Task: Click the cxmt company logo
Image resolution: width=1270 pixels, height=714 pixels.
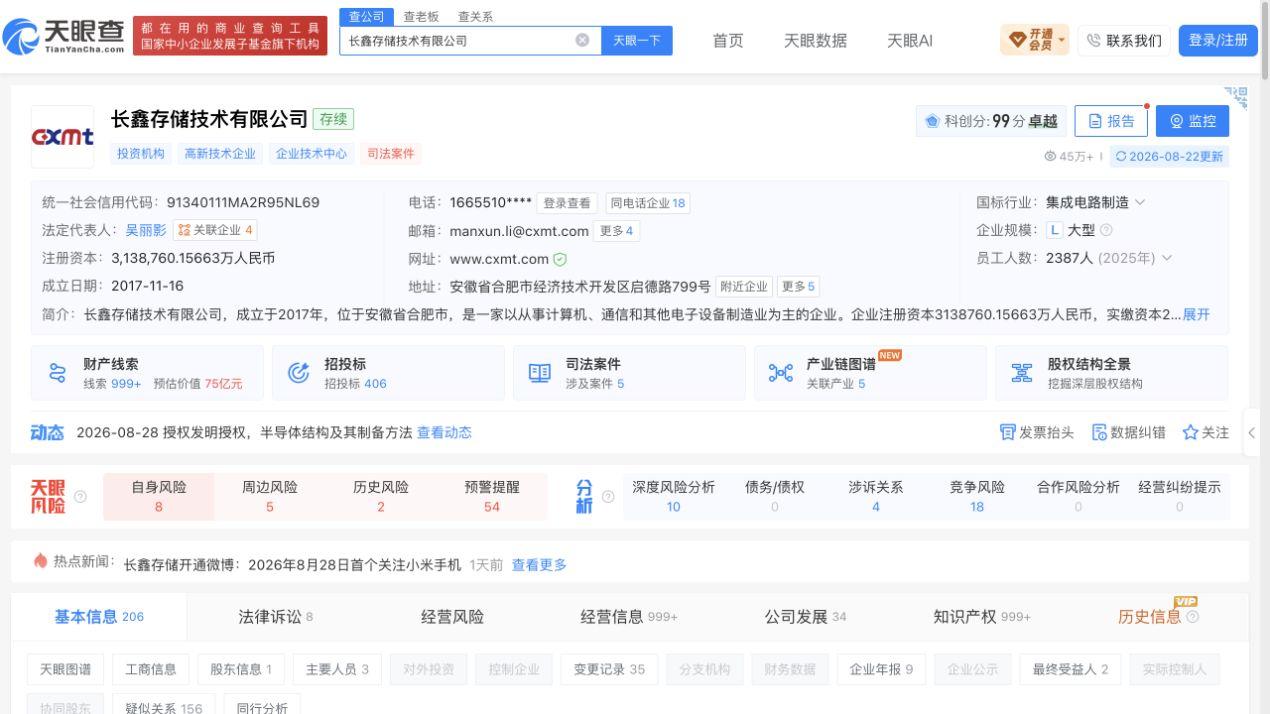Action: tap(63, 136)
